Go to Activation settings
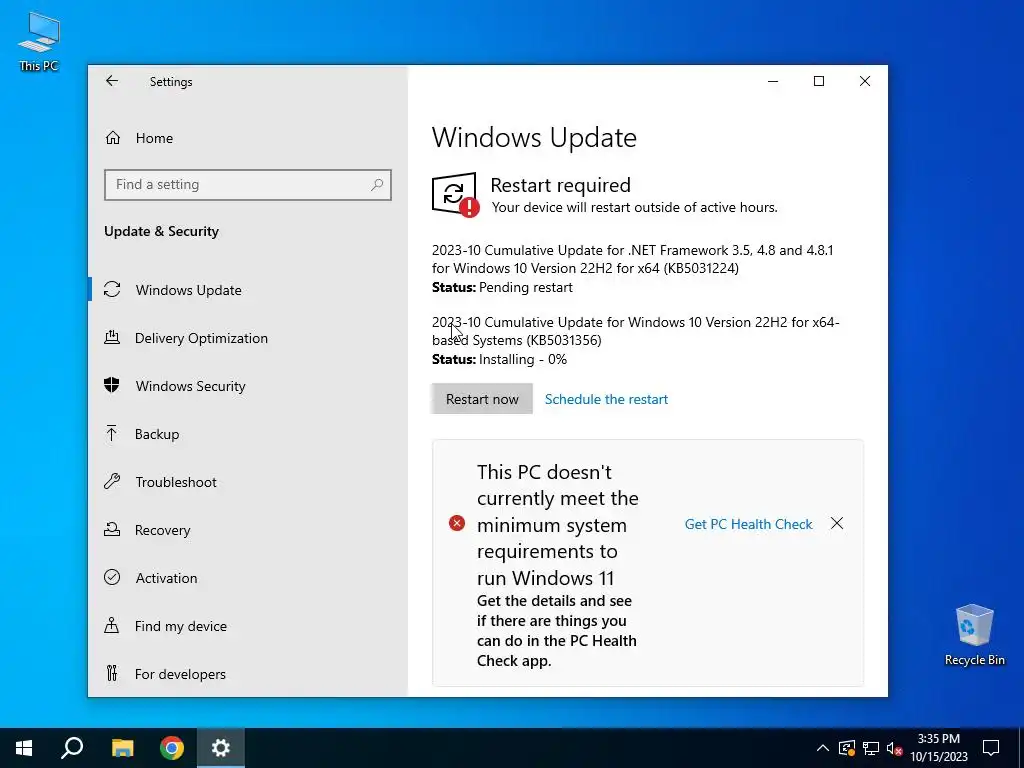Image resolution: width=1024 pixels, height=768 pixels. [x=248, y=577]
